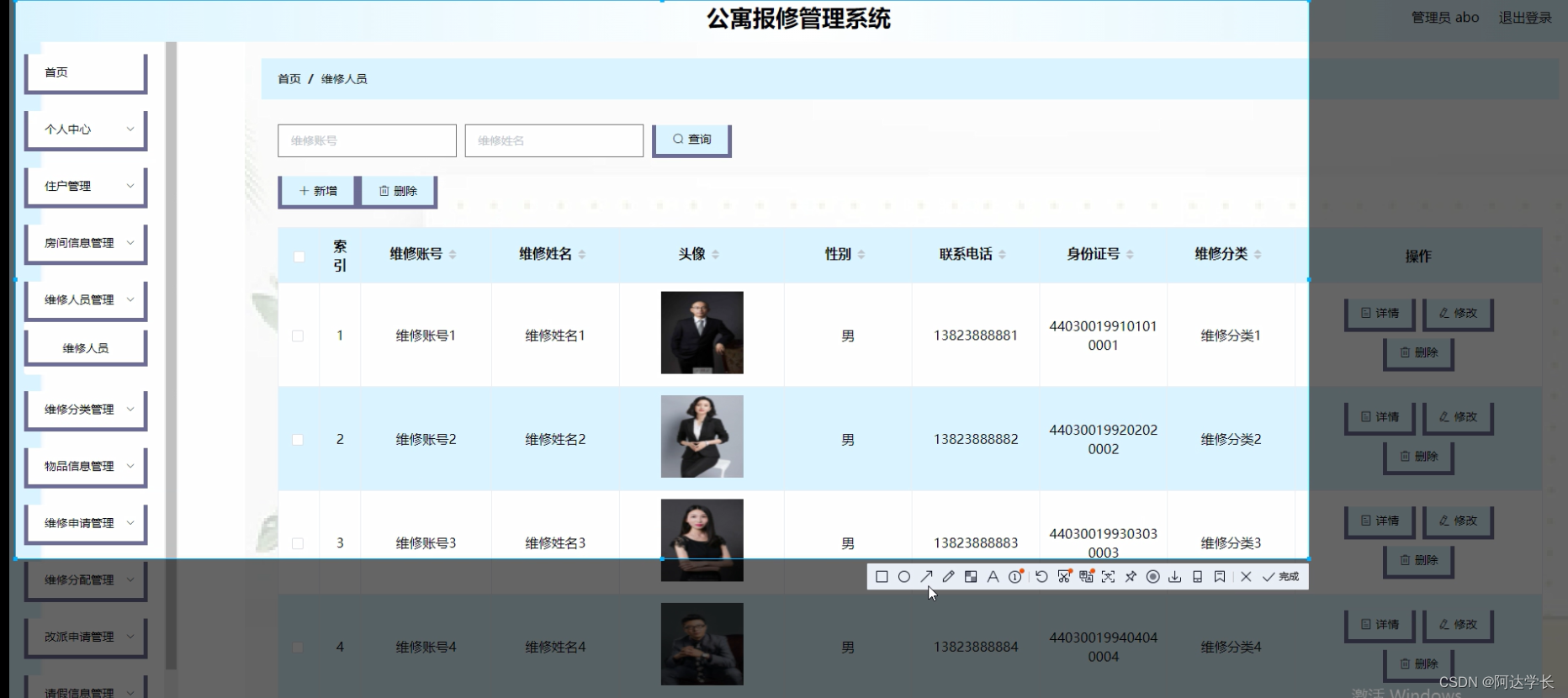Viewport: 1568px width, 698px height.
Task: Click 修改 for row 维修账号3
Action: click(x=1458, y=521)
